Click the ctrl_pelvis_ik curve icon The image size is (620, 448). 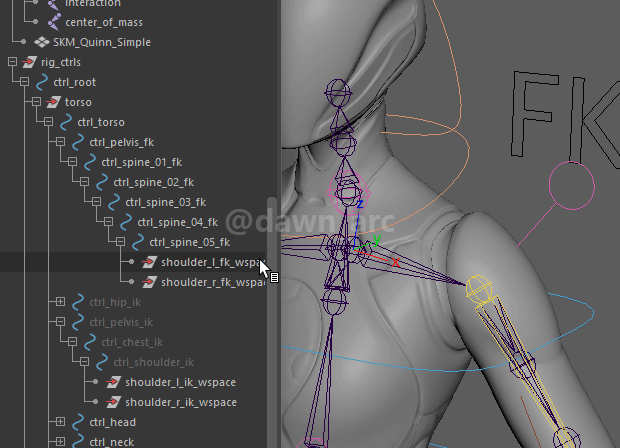tap(78, 322)
